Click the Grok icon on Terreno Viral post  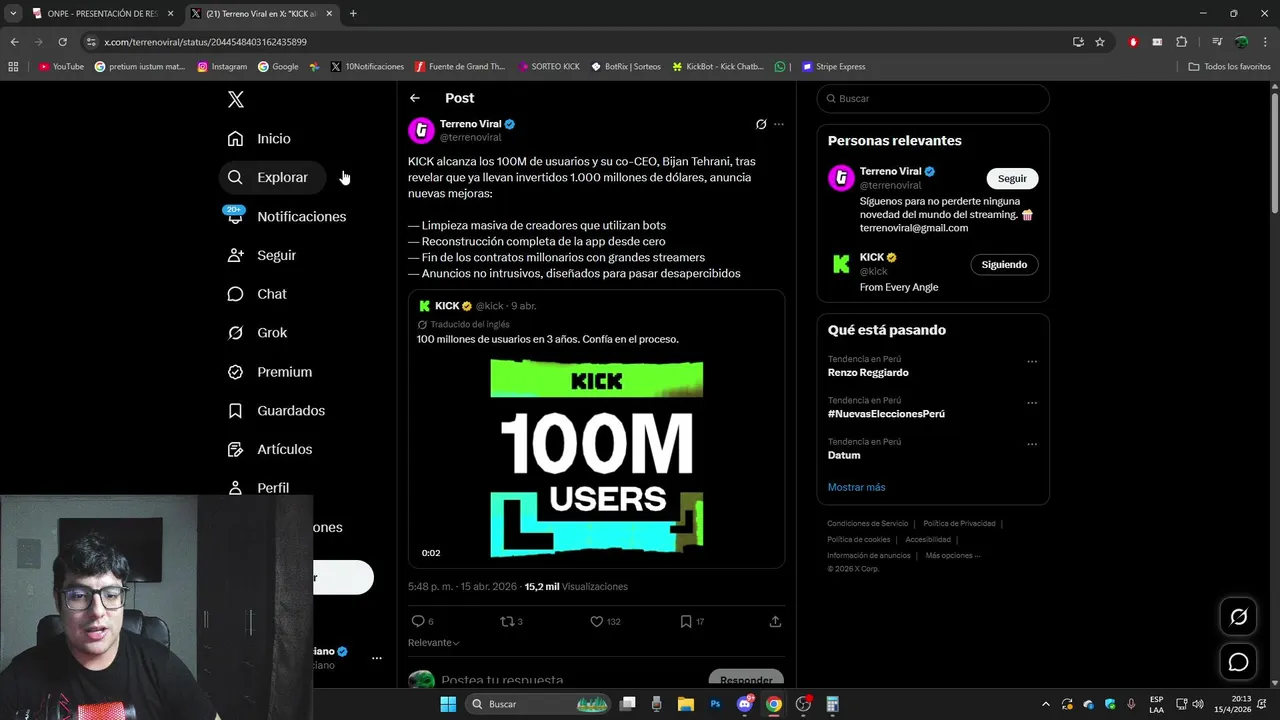761,124
